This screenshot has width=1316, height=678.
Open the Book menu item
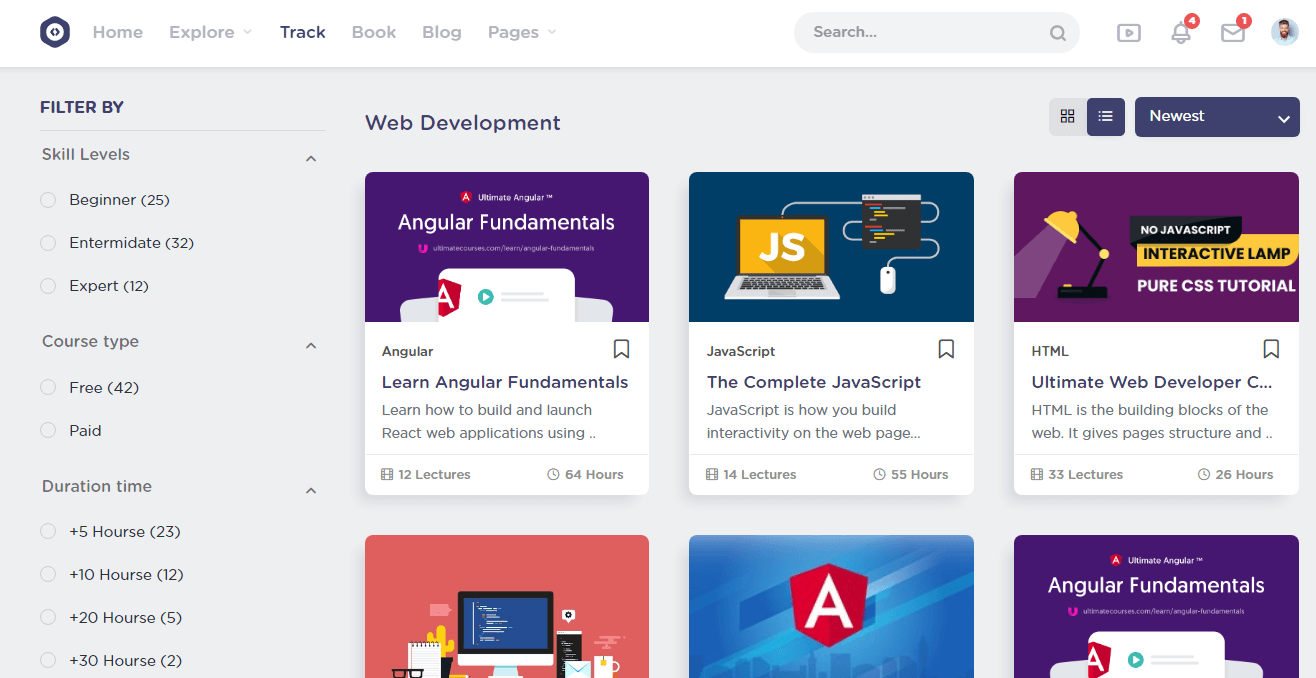click(x=374, y=32)
